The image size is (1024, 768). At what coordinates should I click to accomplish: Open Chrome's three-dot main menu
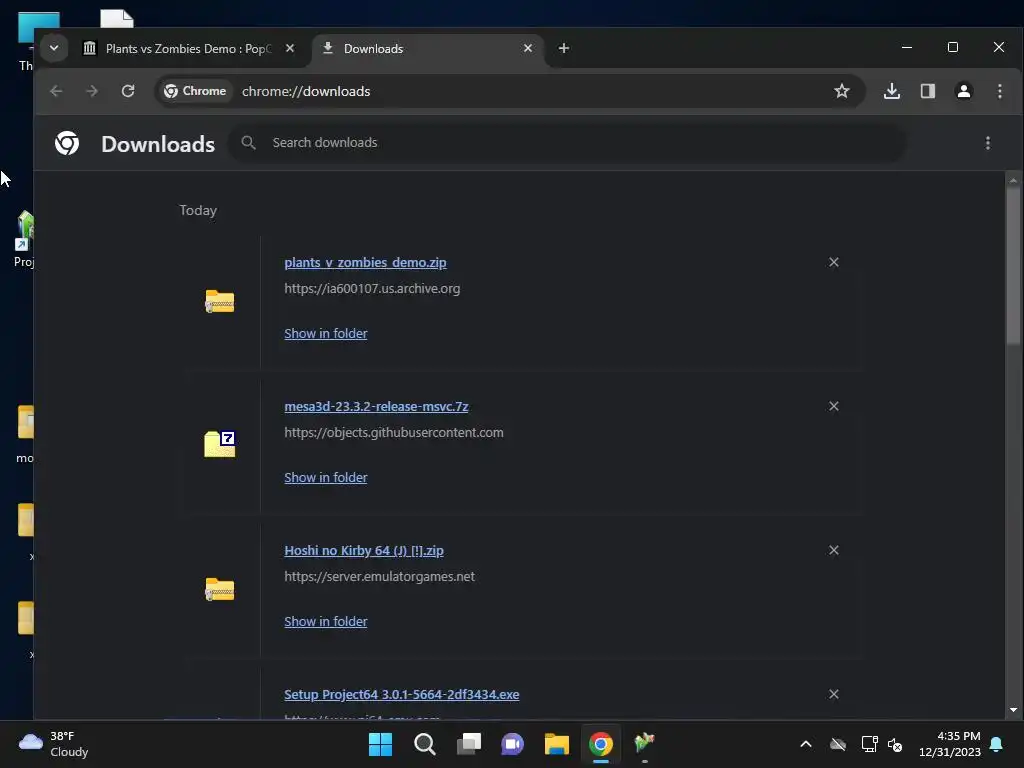click(1000, 91)
